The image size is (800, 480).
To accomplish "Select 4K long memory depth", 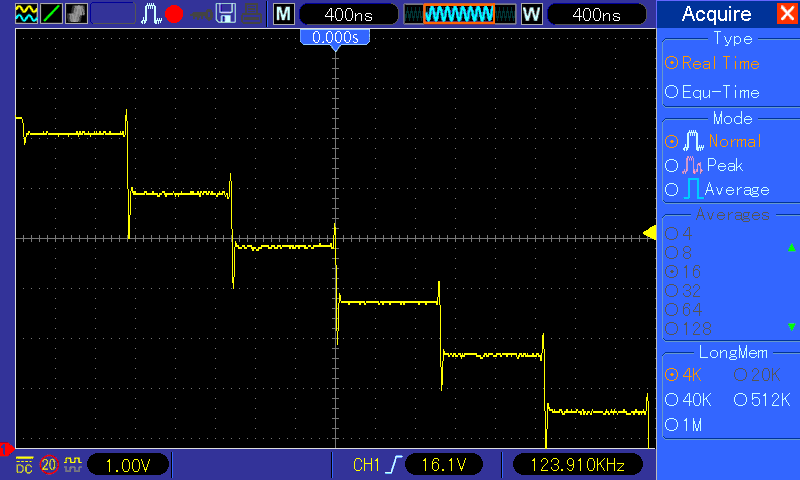I will coord(684,375).
